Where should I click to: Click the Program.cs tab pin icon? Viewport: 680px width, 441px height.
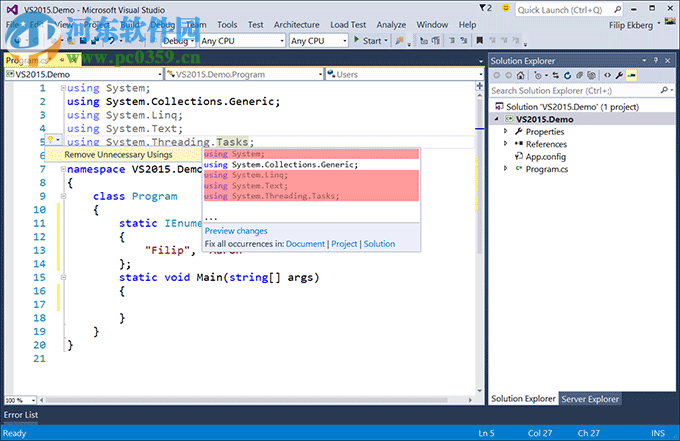pyautogui.click(x=62, y=59)
